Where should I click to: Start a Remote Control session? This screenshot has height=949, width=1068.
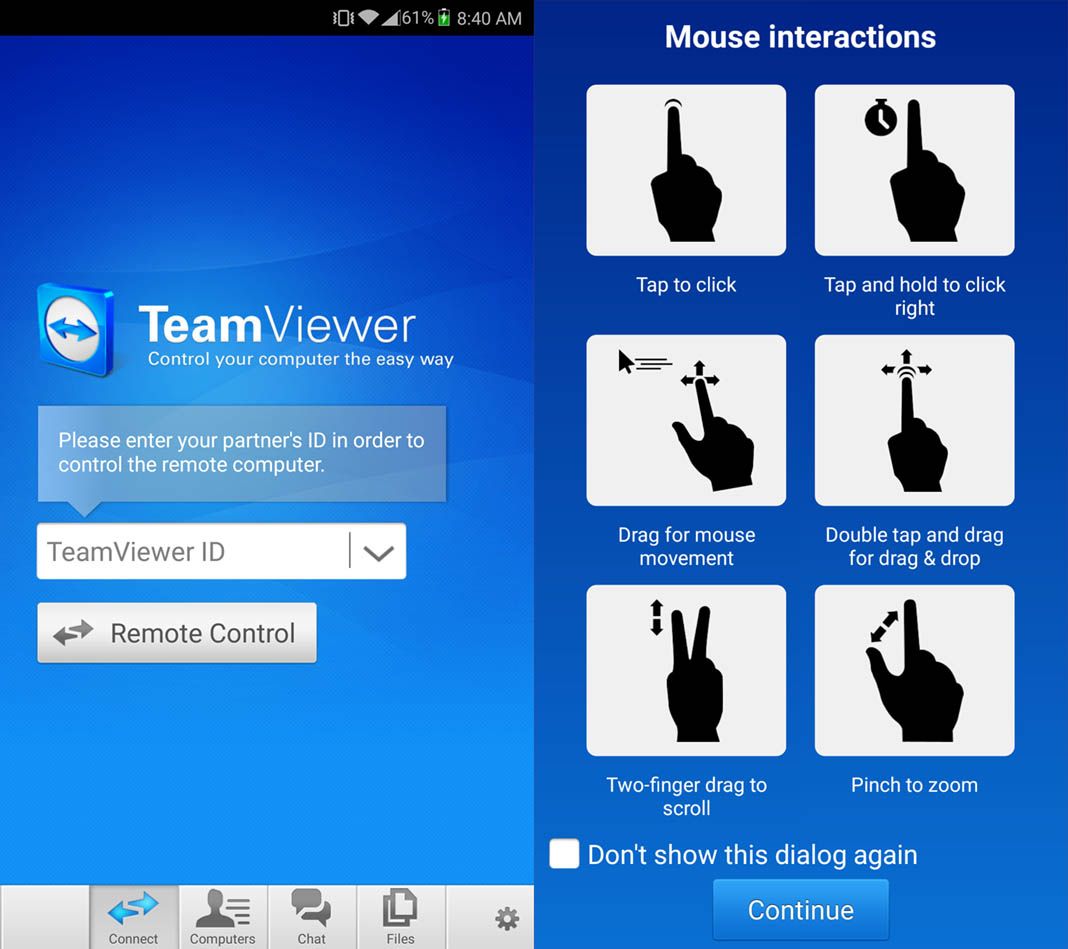pyautogui.click(x=177, y=633)
